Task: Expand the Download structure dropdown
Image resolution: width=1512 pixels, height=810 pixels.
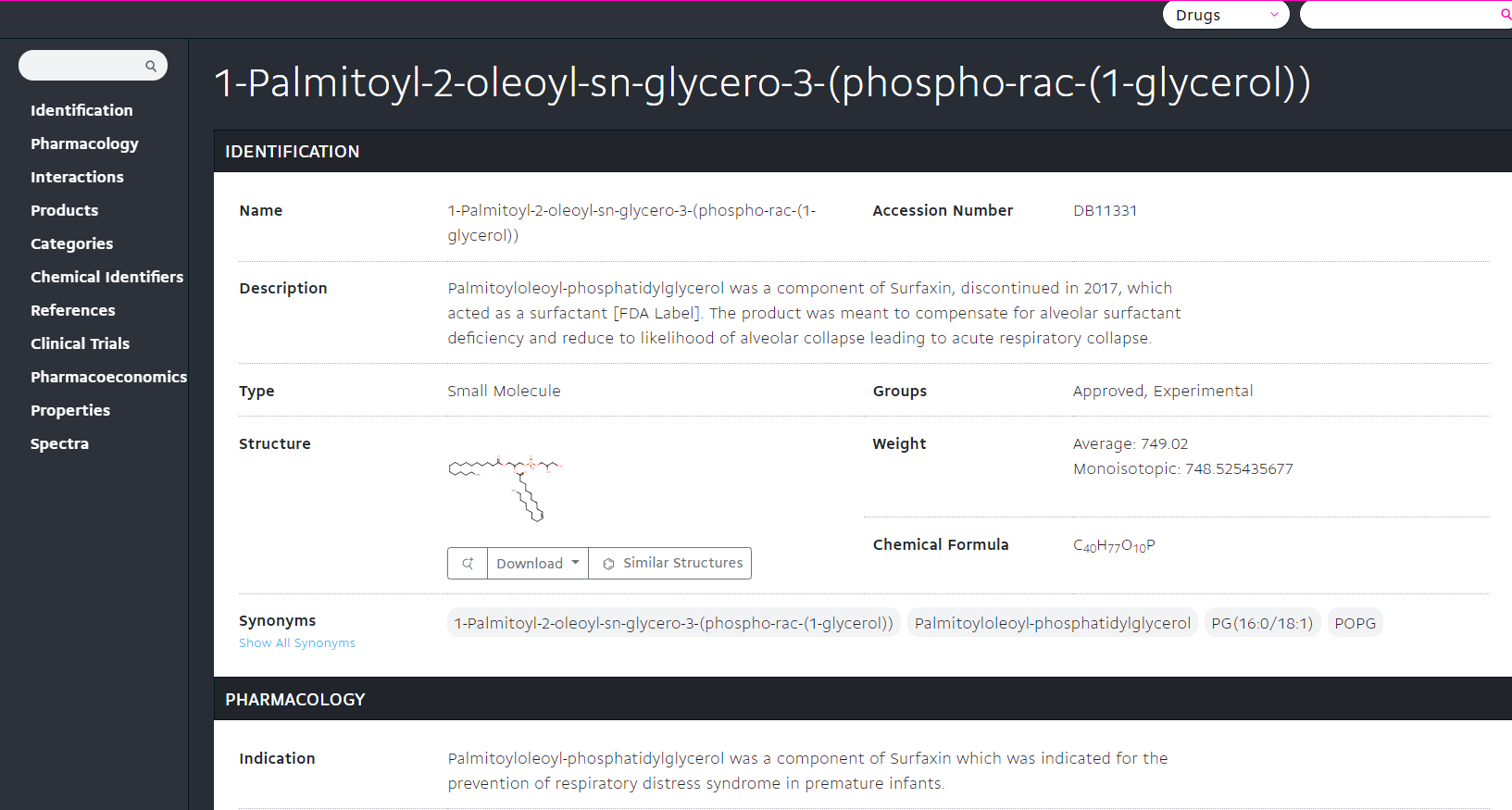Action: click(538, 563)
